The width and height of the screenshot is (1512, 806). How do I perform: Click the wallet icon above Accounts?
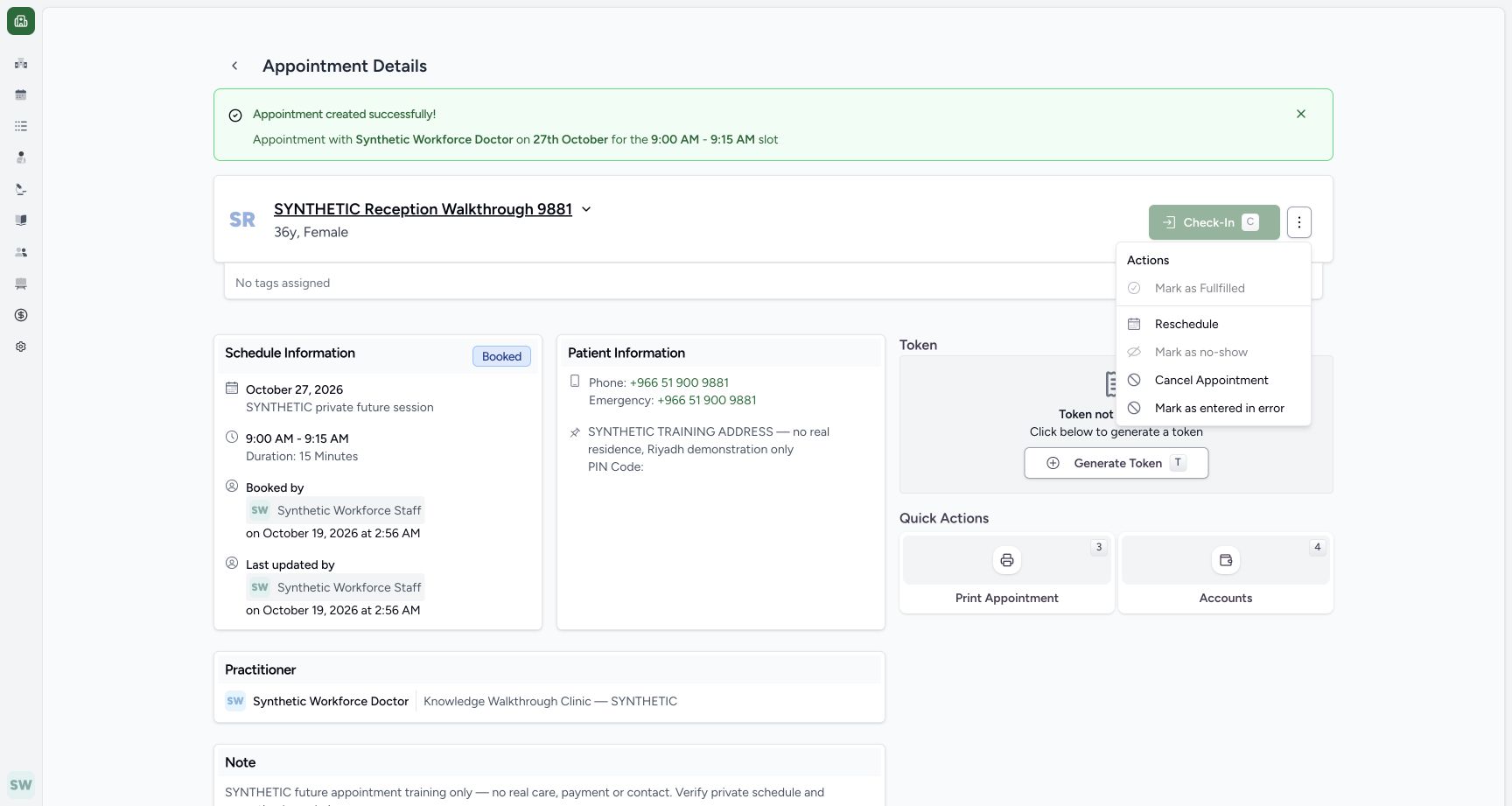click(x=1226, y=560)
